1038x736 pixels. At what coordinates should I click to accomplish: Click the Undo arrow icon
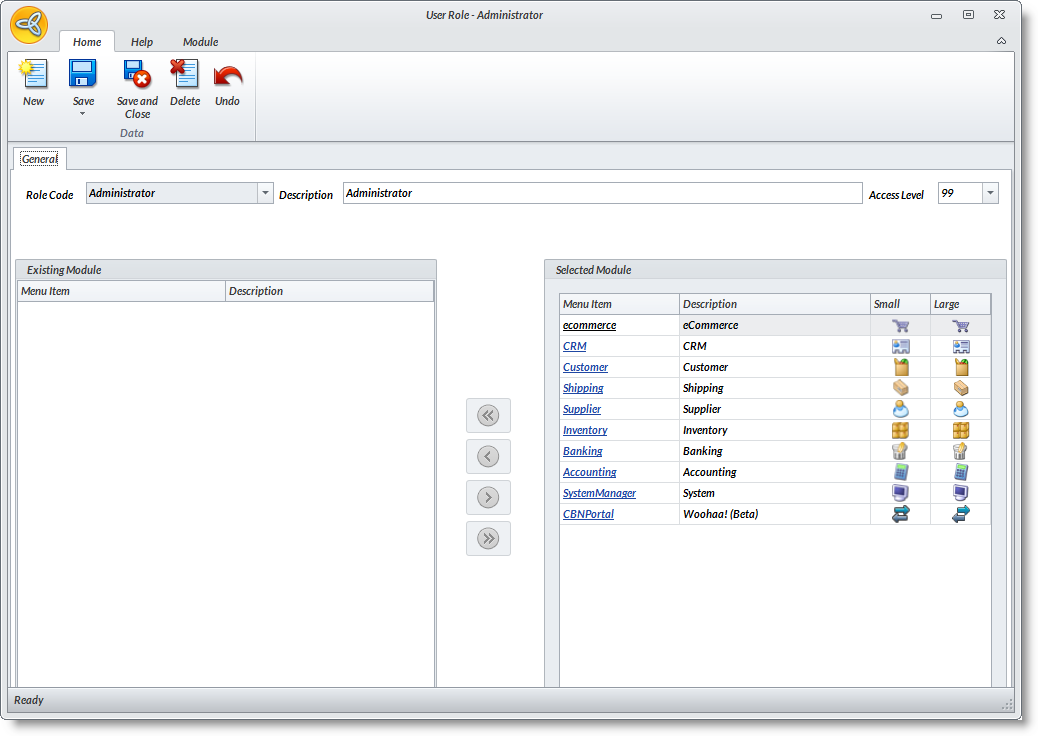(228, 75)
